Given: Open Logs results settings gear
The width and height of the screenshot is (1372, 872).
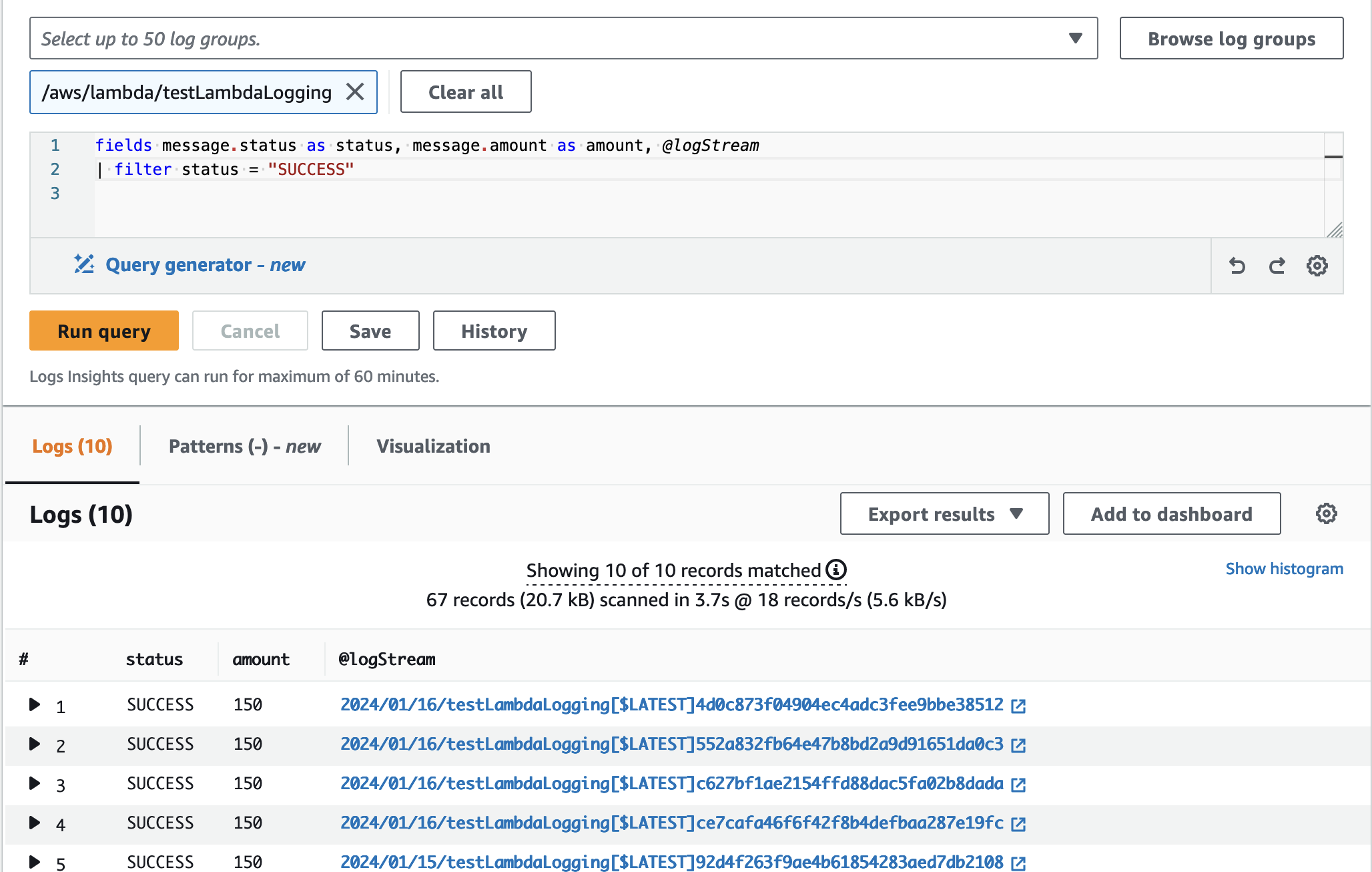Looking at the screenshot, I should click(1327, 513).
